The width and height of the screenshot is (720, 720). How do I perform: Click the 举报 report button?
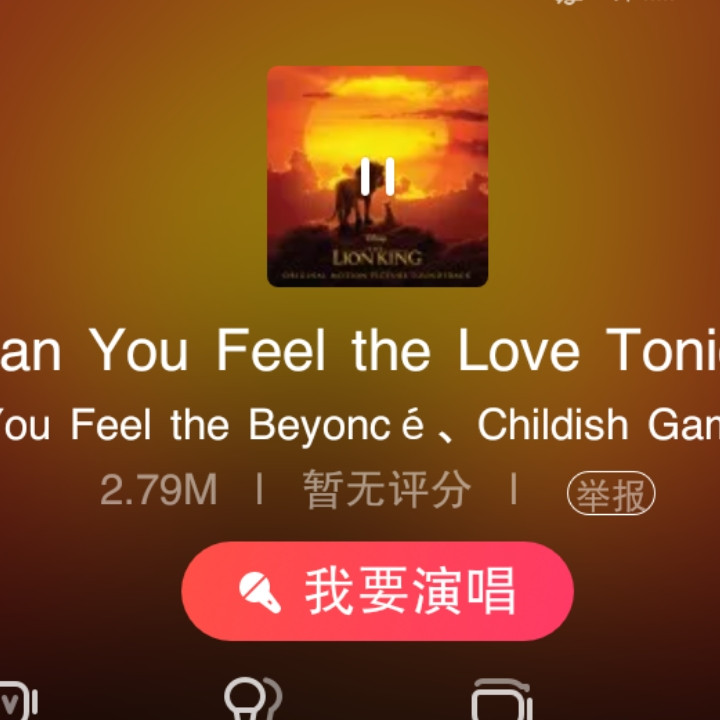(611, 494)
